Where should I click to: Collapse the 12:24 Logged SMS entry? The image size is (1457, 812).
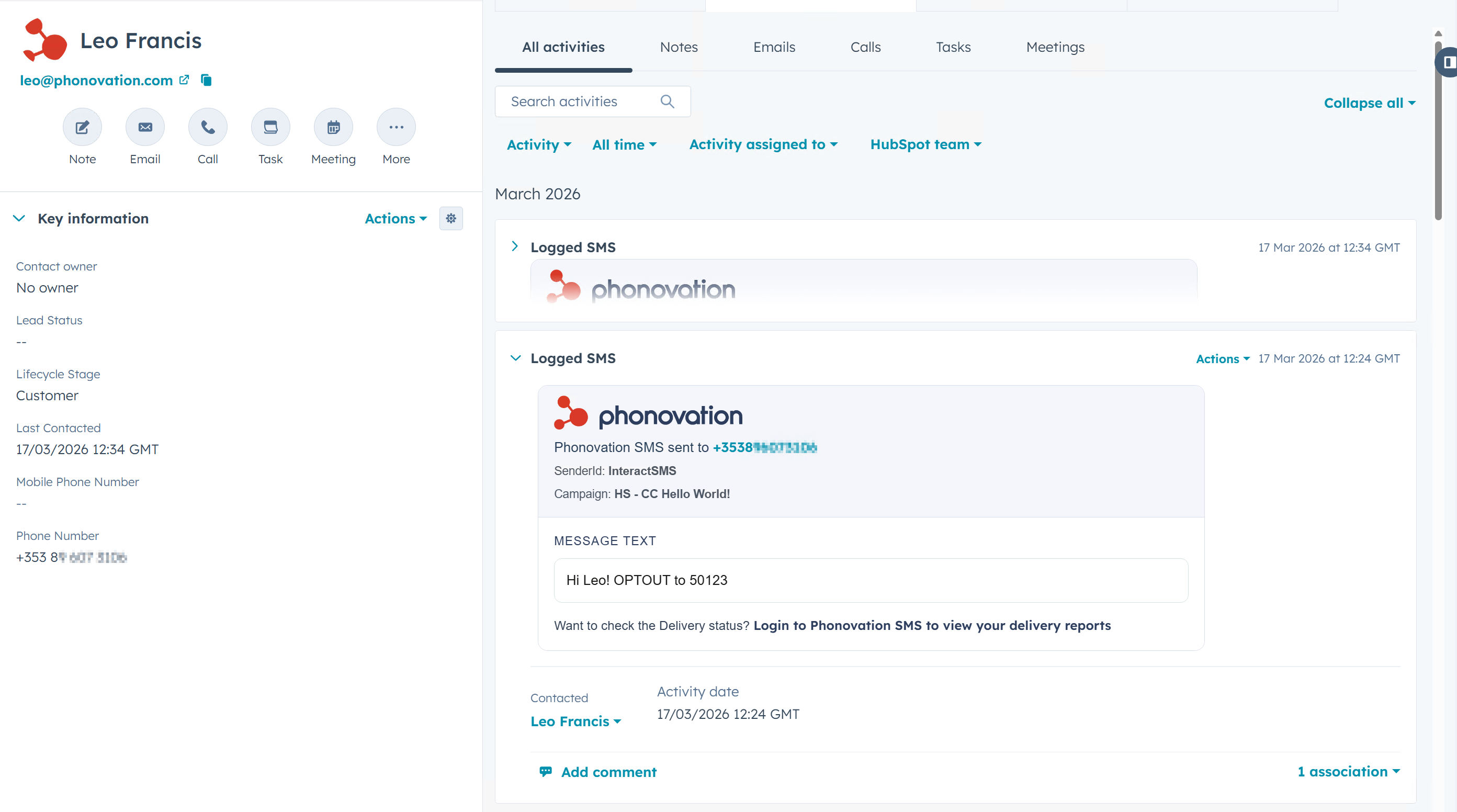[515, 358]
